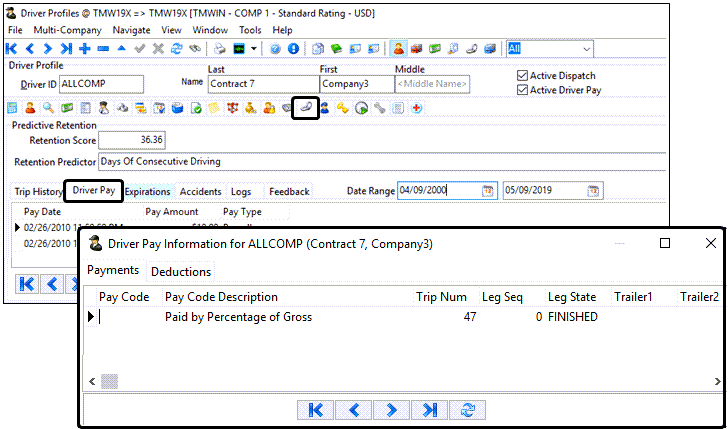728x429 pixels.
Task: Select the Expirations tab
Action: [x=148, y=191]
